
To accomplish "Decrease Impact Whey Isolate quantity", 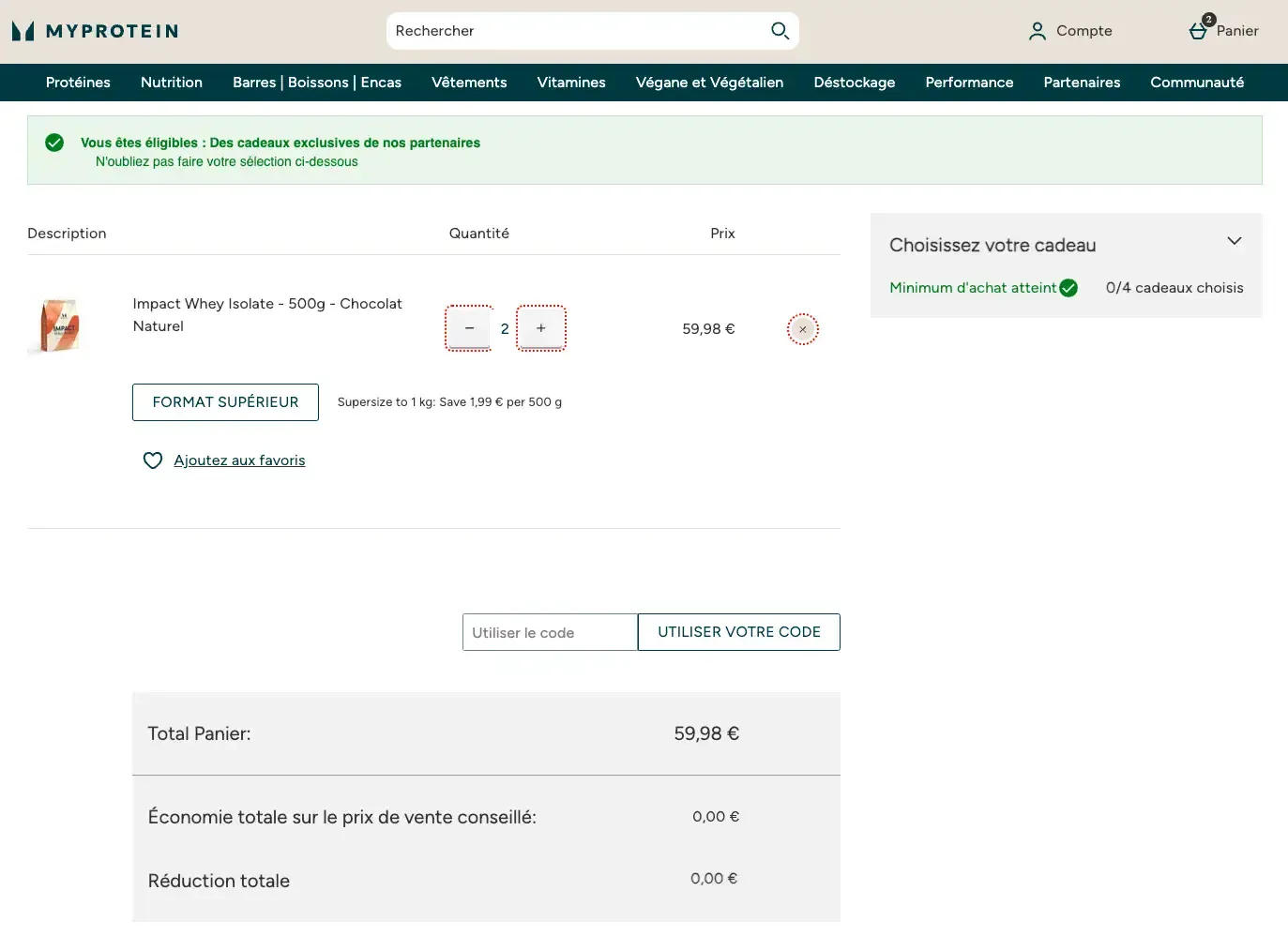I will (469, 328).
